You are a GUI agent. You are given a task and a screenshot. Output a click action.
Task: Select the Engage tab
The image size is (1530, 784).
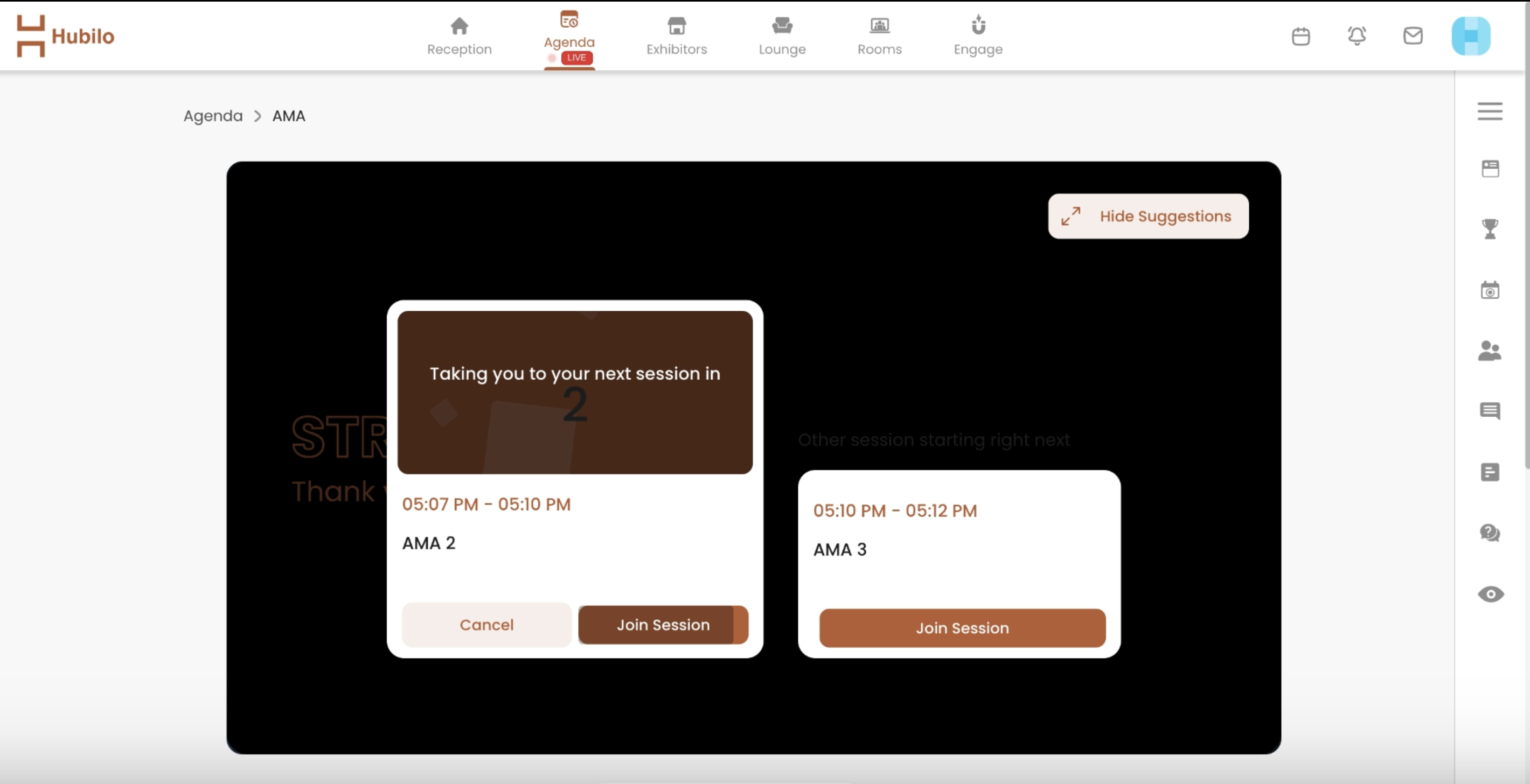(978, 37)
